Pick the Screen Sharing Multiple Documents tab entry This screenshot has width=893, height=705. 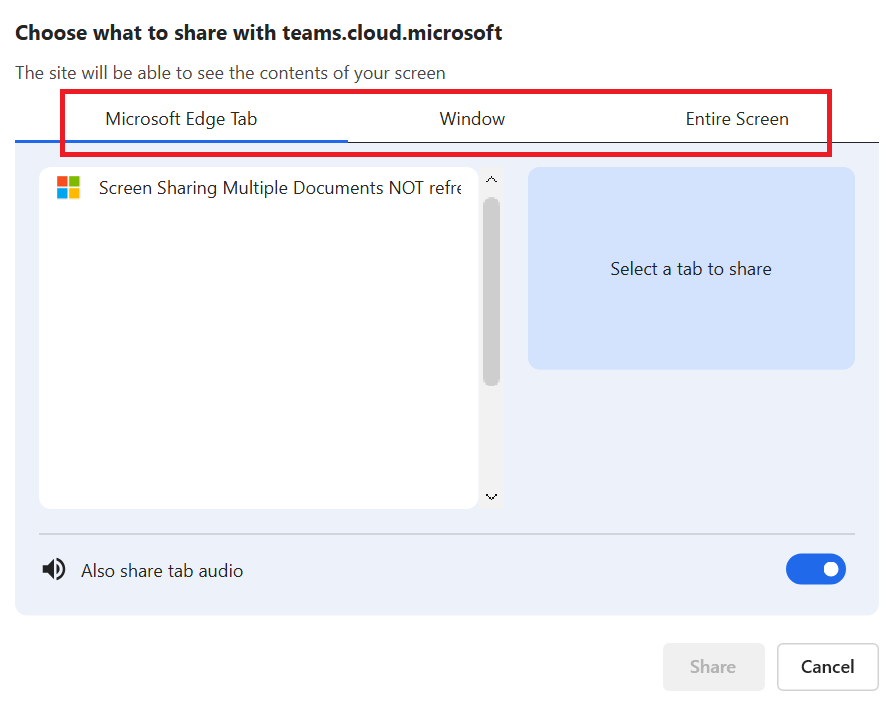coord(259,188)
